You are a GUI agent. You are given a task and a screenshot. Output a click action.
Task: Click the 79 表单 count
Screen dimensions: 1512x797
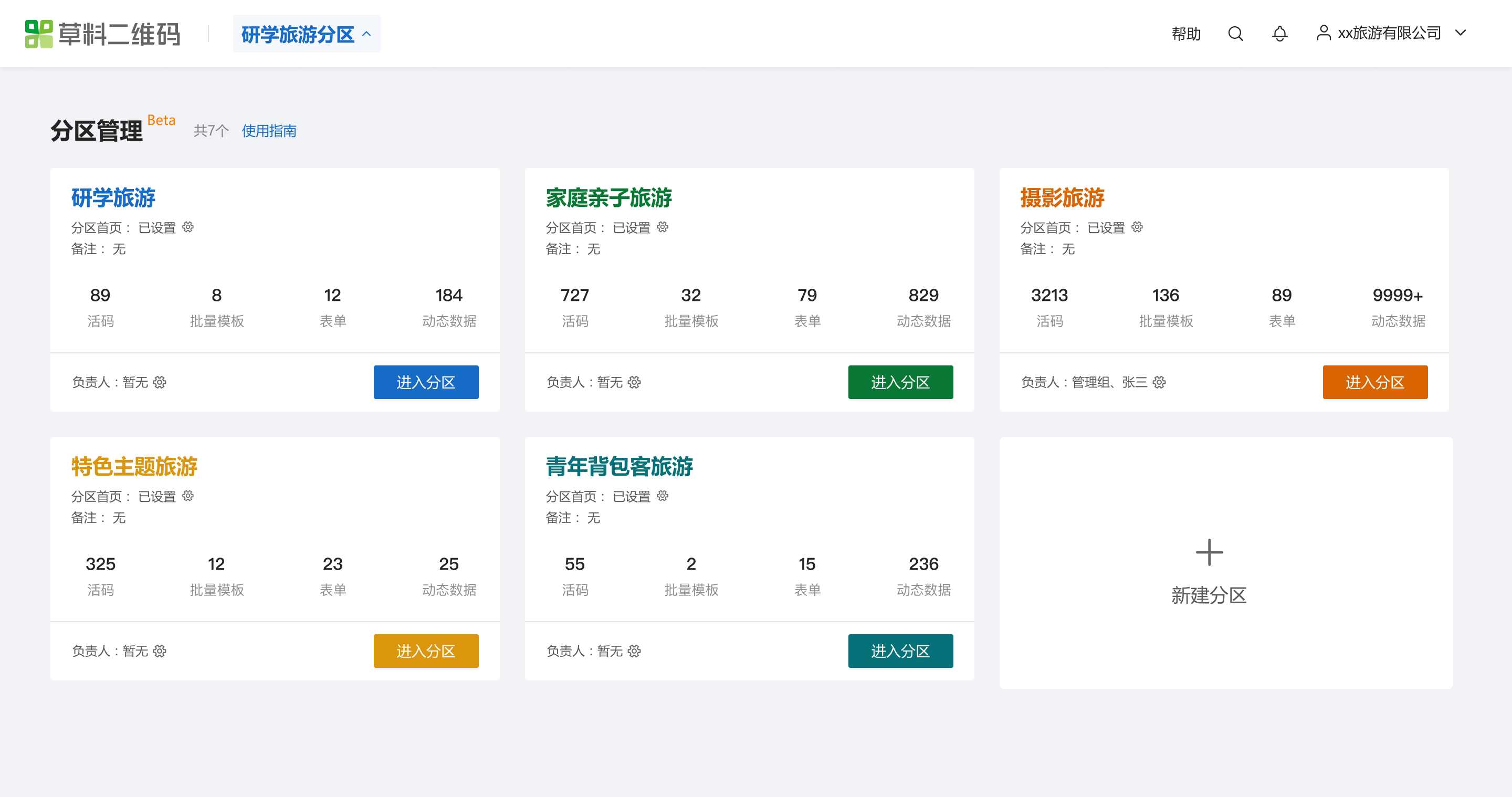(807, 295)
